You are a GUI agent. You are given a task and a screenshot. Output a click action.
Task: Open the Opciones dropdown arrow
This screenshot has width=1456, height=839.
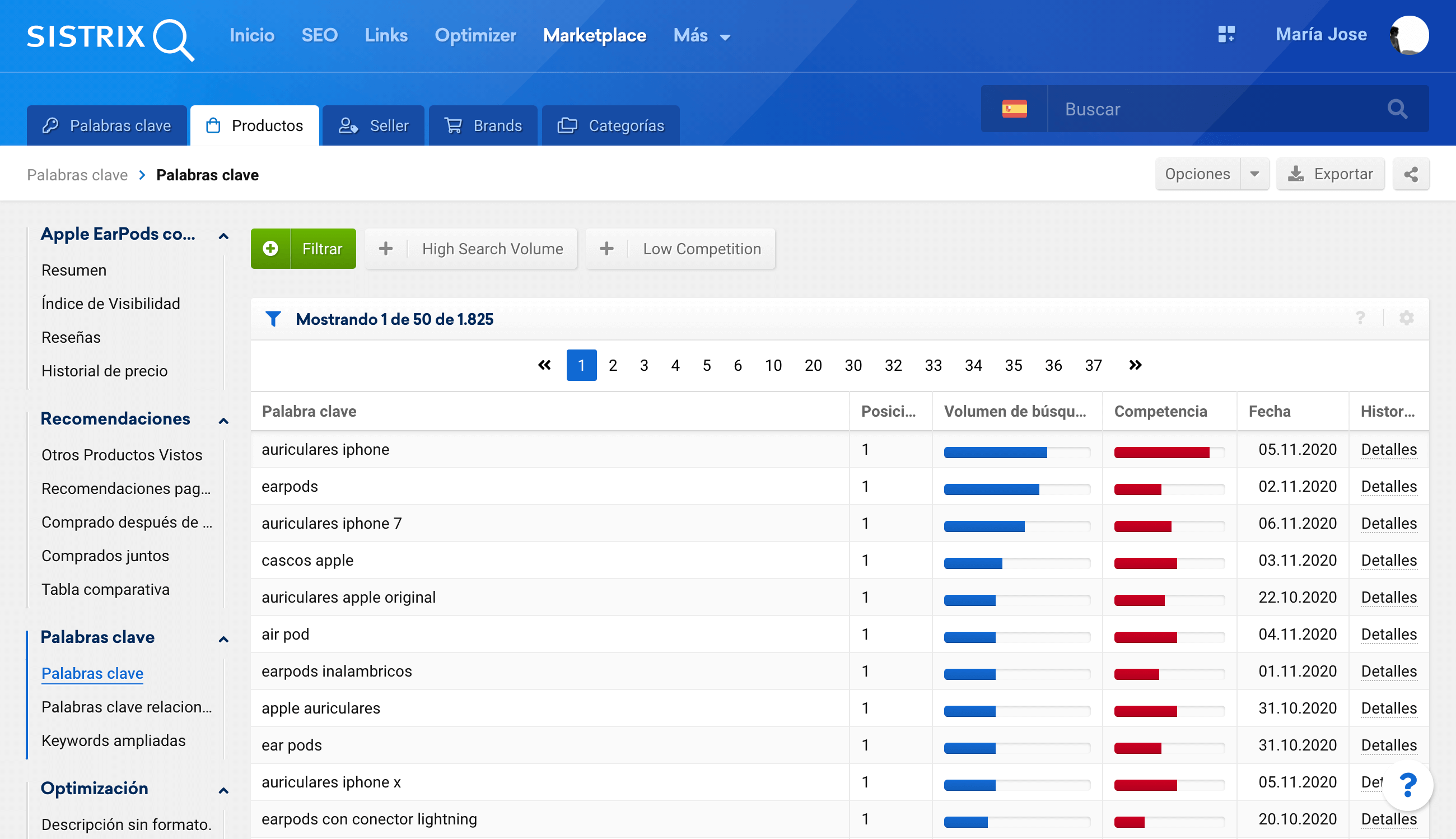1254,174
